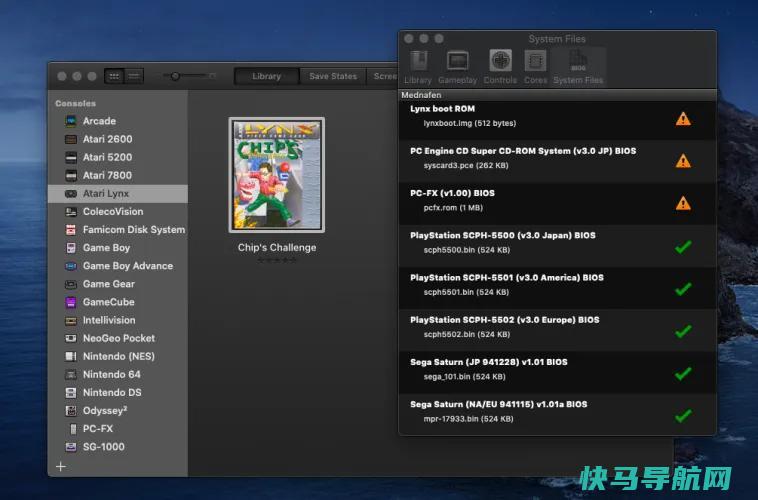
Task: Select Intellivision console
Action: click(117, 320)
